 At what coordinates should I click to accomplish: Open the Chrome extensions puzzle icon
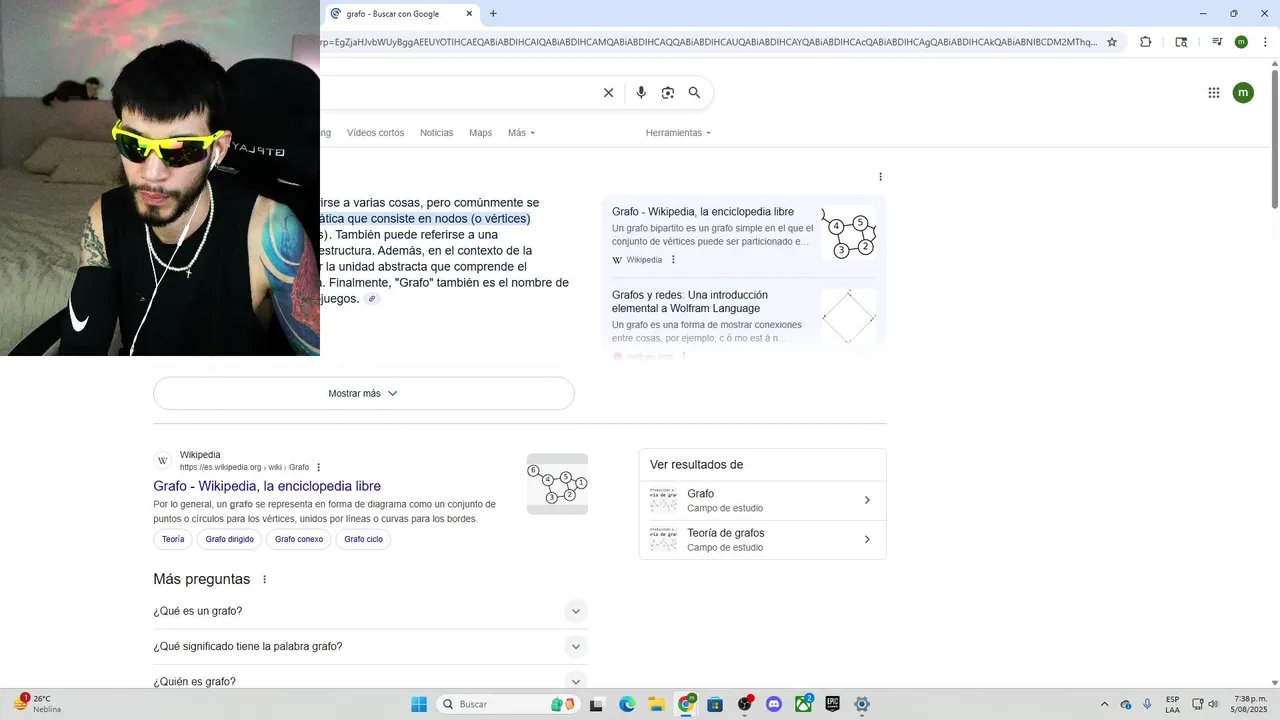pyautogui.click(x=1146, y=42)
